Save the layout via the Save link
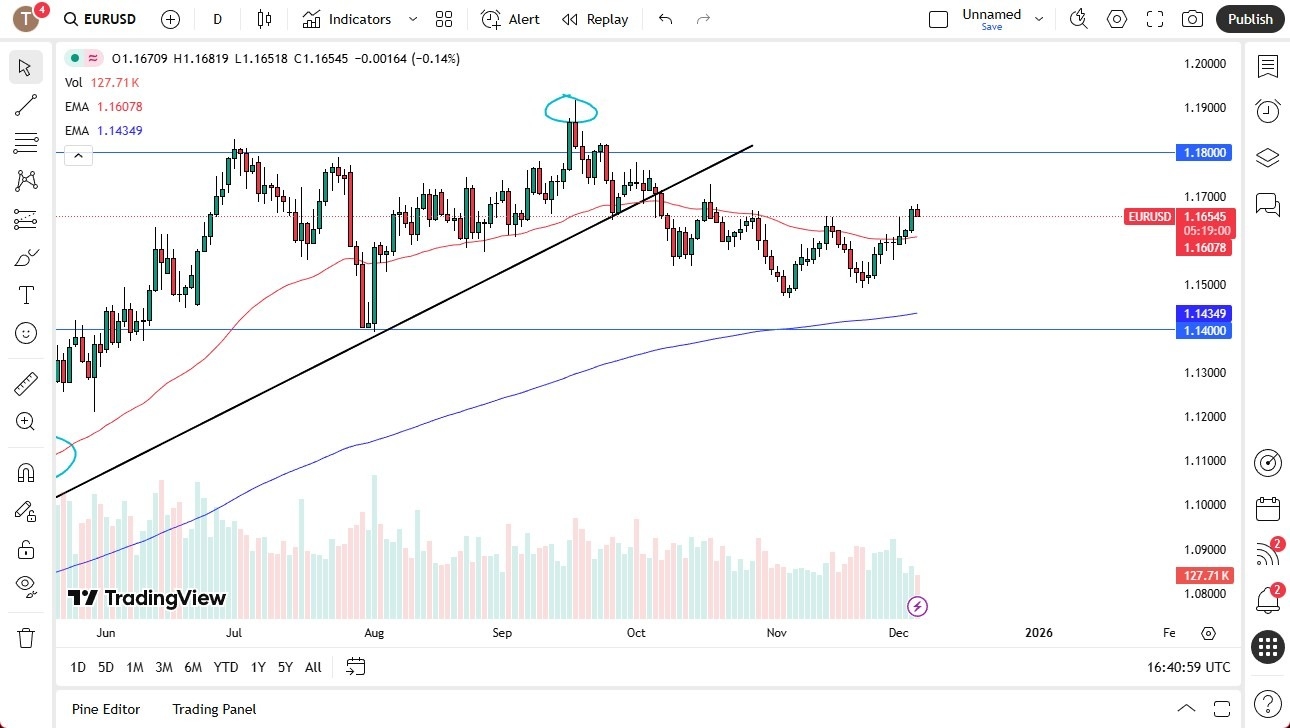Screen dimensions: 1290x728 [x=991, y=27]
